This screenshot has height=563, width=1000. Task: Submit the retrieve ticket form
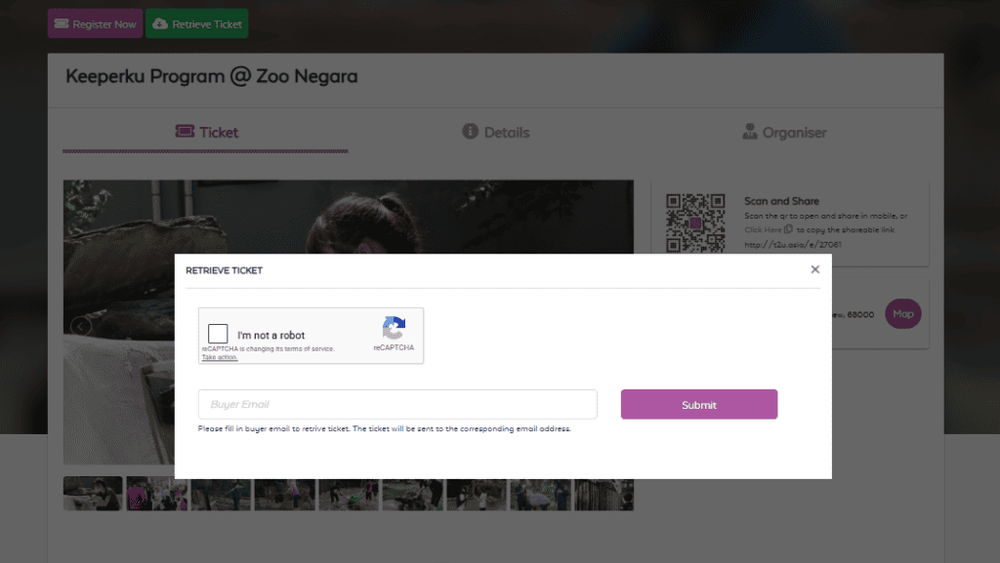[x=699, y=404]
